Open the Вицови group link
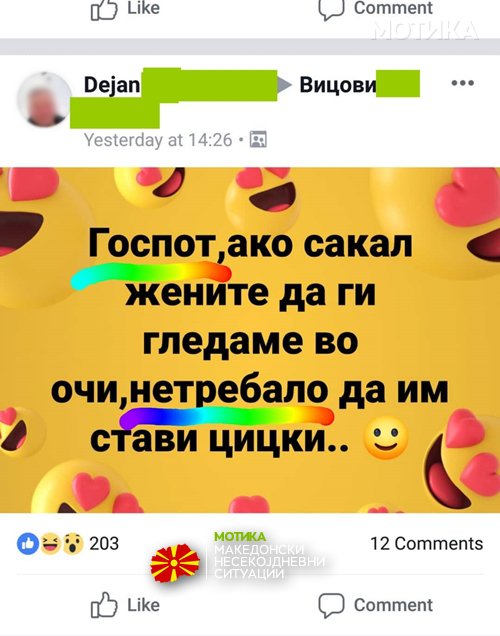Viewport: 500px width, 636px height. (337, 84)
